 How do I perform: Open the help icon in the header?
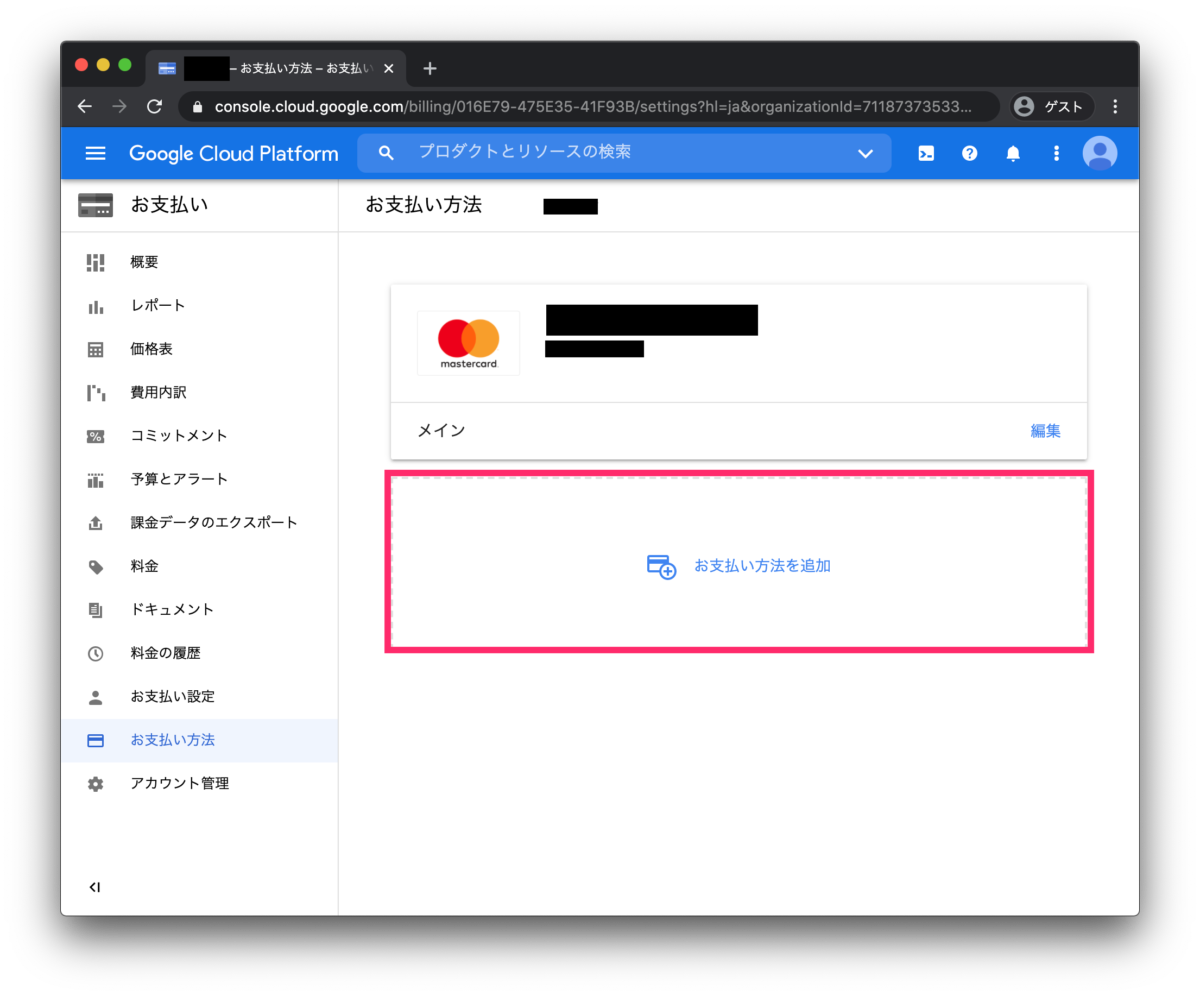(x=969, y=153)
